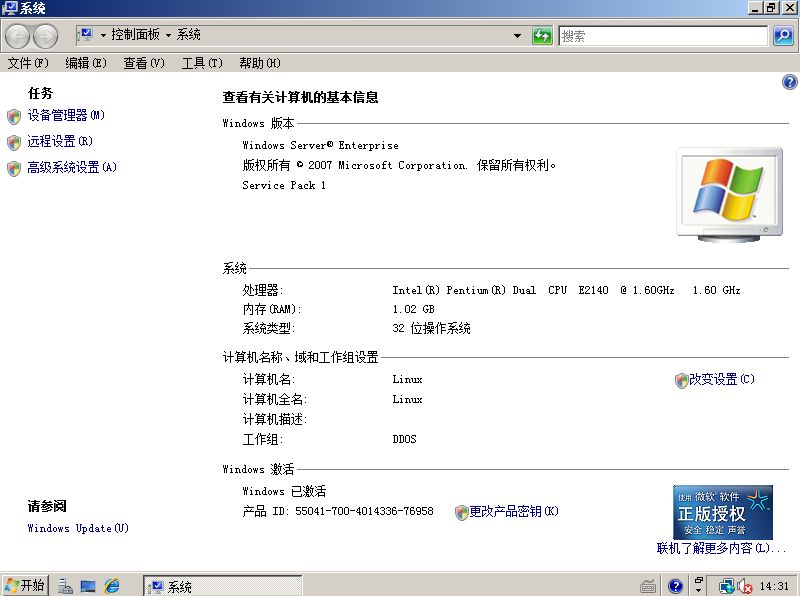Click the 系统 taskbar window button

click(x=223, y=586)
